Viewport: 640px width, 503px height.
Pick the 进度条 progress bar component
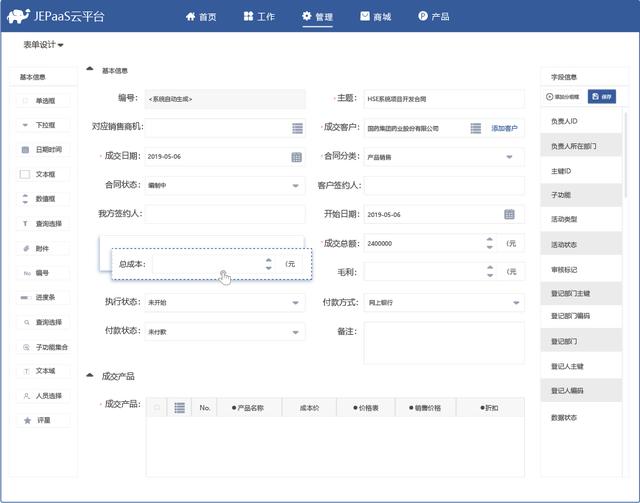pos(43,297)
